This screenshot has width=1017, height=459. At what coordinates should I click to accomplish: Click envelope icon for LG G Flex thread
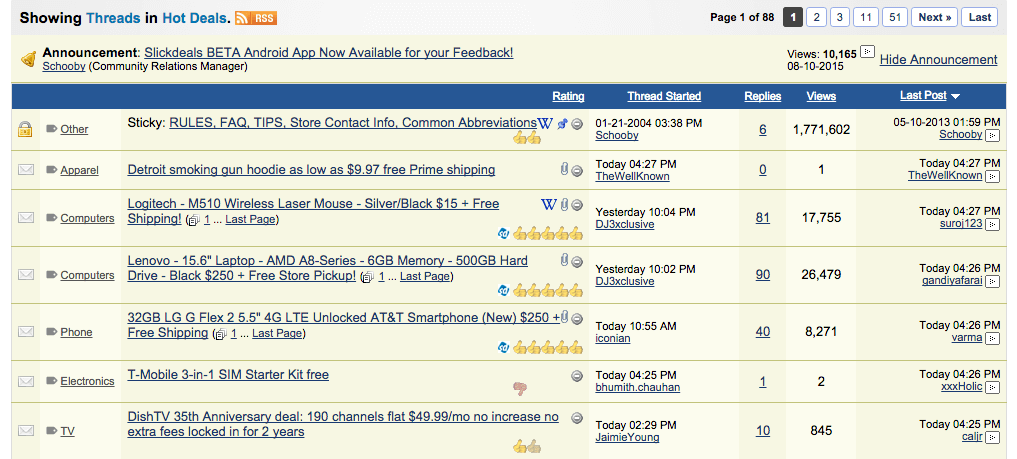(25, 332)
